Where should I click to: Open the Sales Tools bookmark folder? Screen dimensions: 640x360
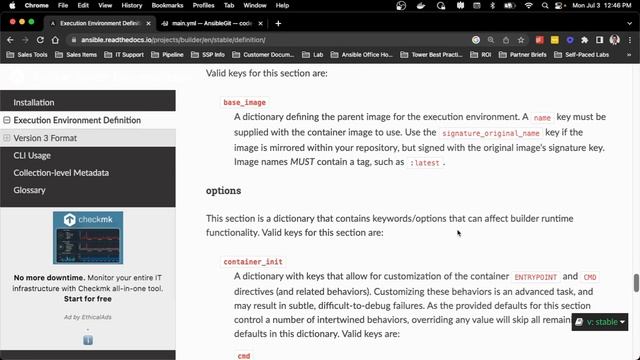27,55
